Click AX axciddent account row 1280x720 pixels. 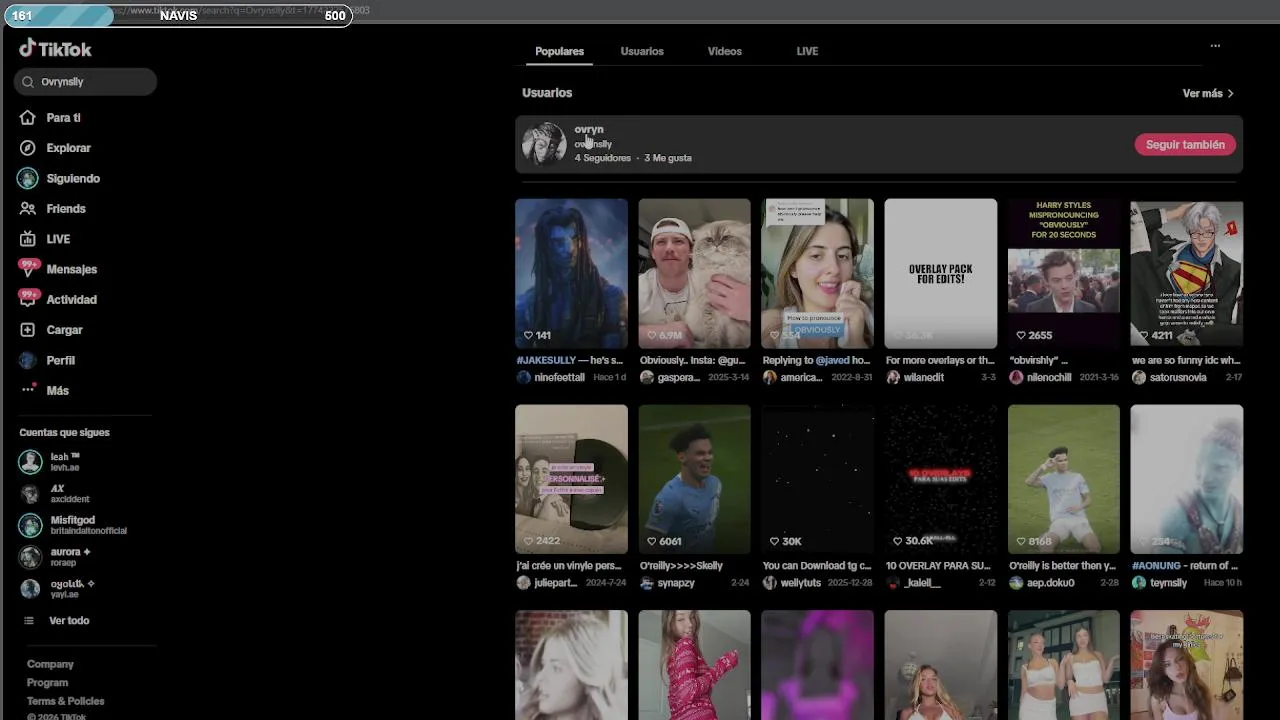click(85, 494)
